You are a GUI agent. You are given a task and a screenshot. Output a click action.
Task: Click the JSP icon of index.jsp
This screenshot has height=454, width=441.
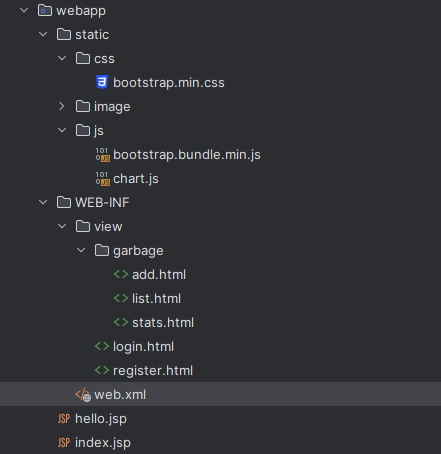coord(64,442)
